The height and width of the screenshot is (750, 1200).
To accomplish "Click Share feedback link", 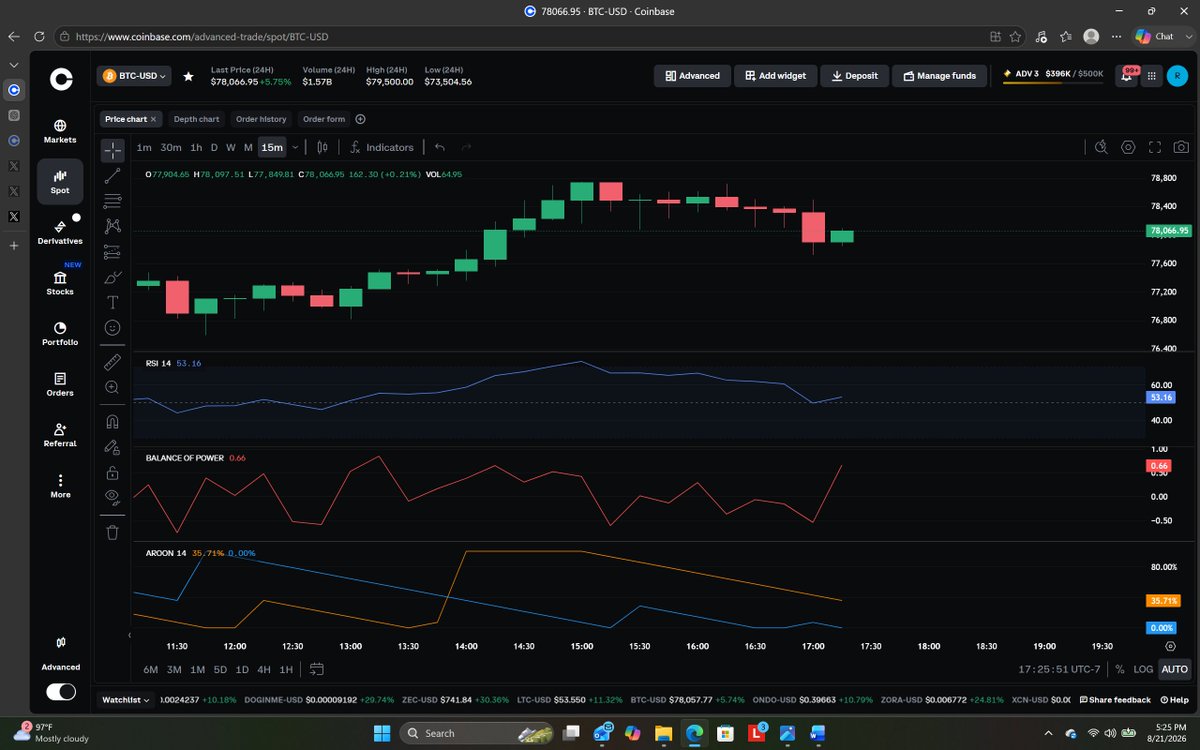I will click(1114, 700).
